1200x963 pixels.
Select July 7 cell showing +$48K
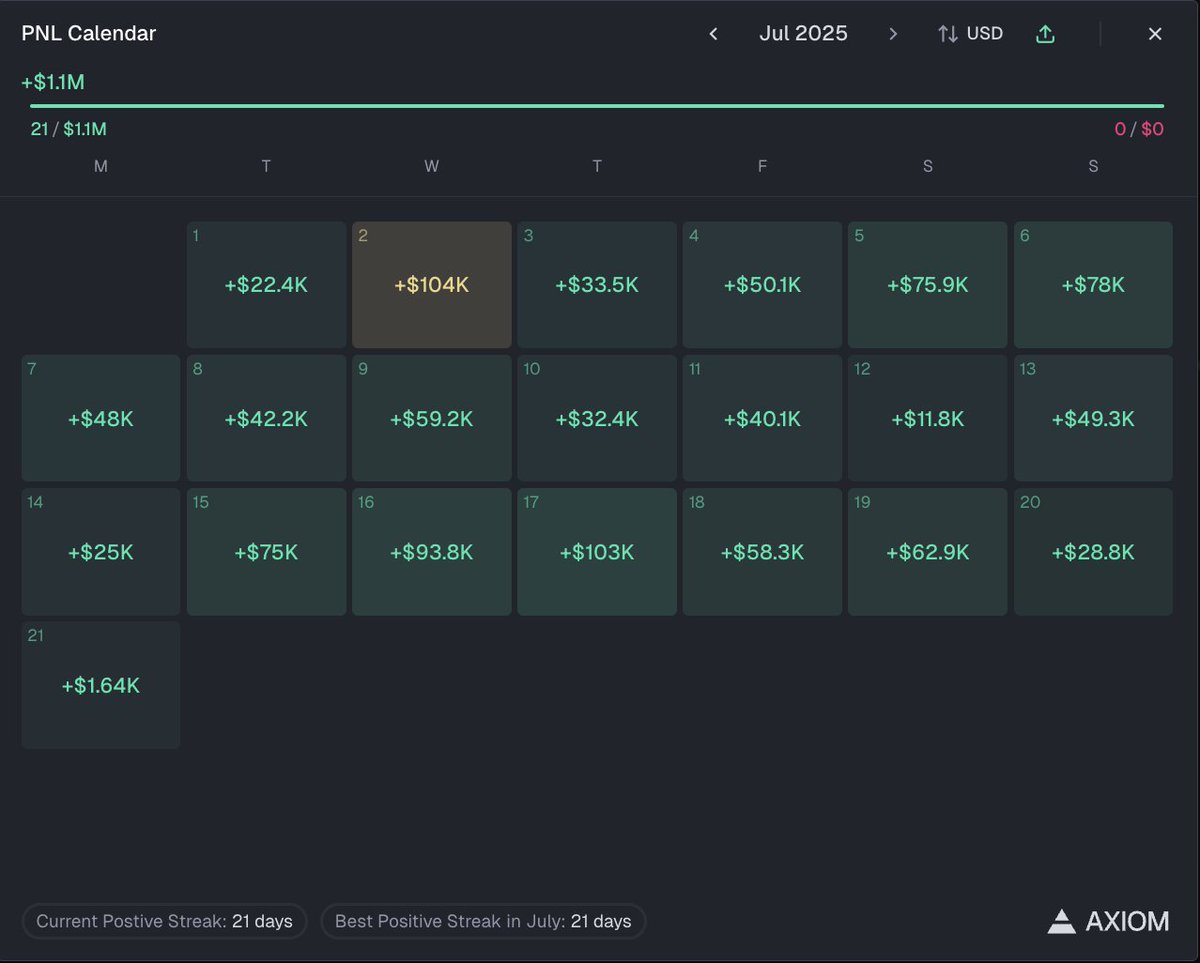click(x=101, y=418)
